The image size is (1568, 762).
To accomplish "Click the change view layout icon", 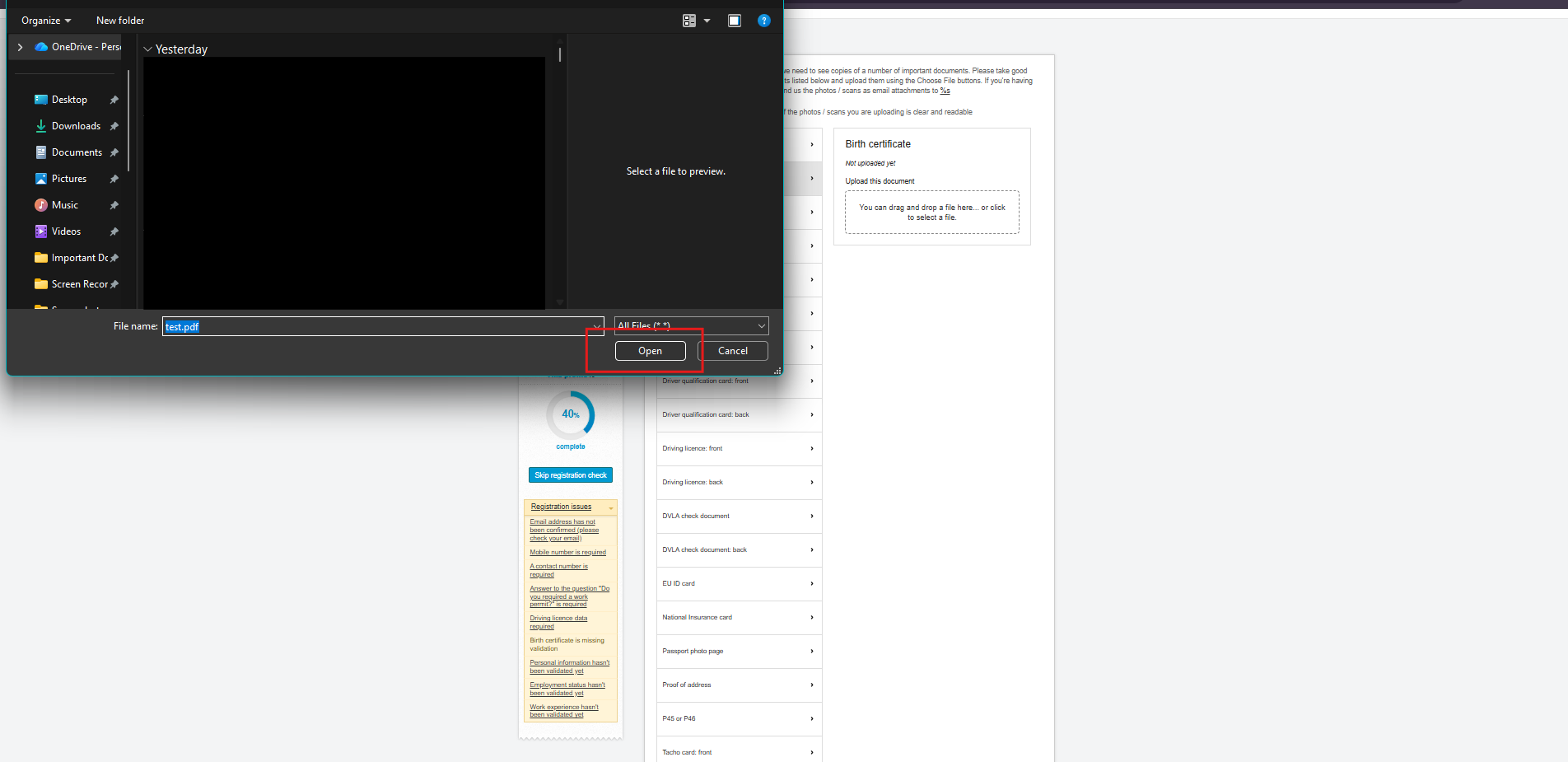I will 688,21.
